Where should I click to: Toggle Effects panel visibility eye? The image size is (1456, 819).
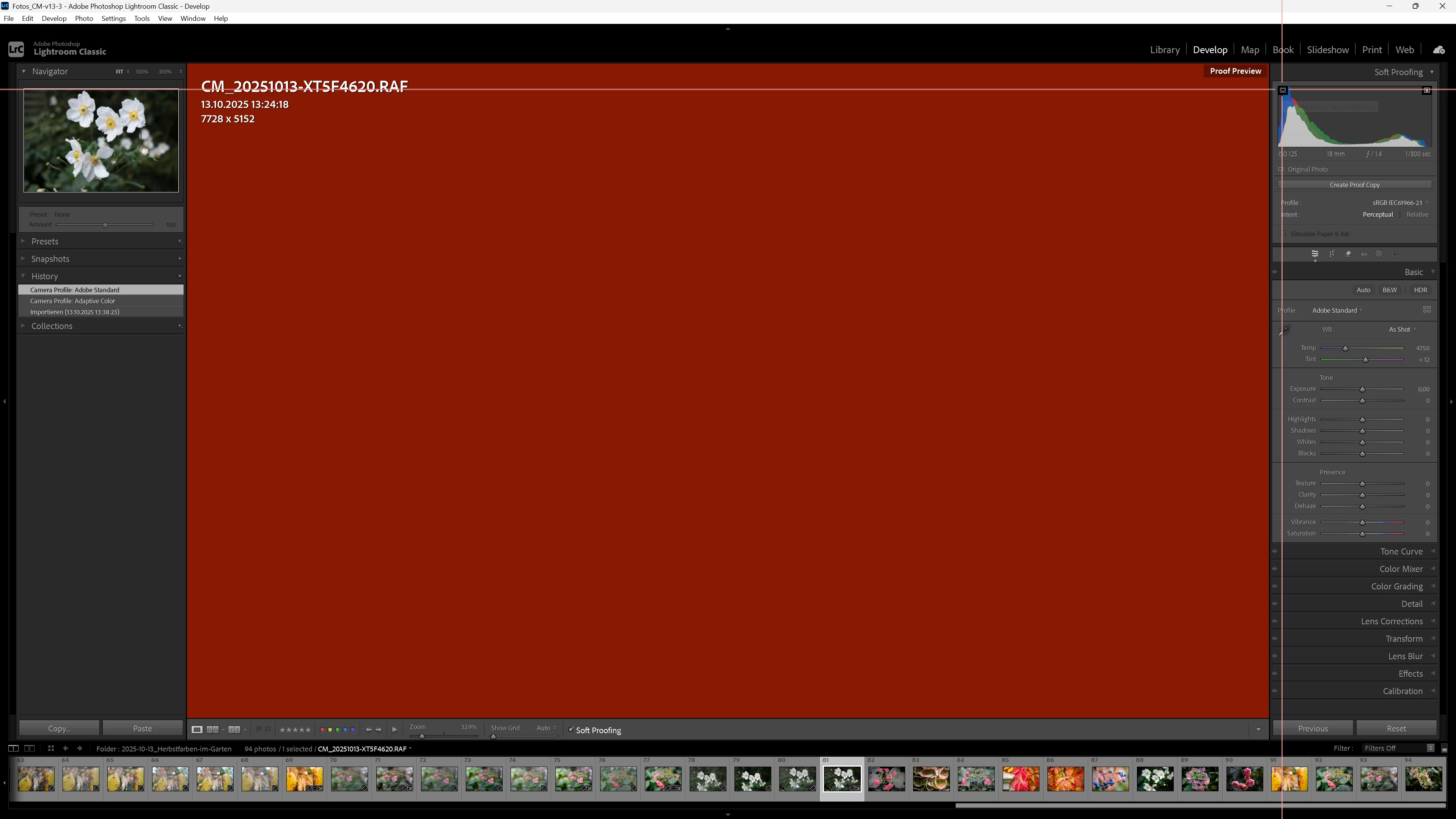click(x=1275, y=674)
